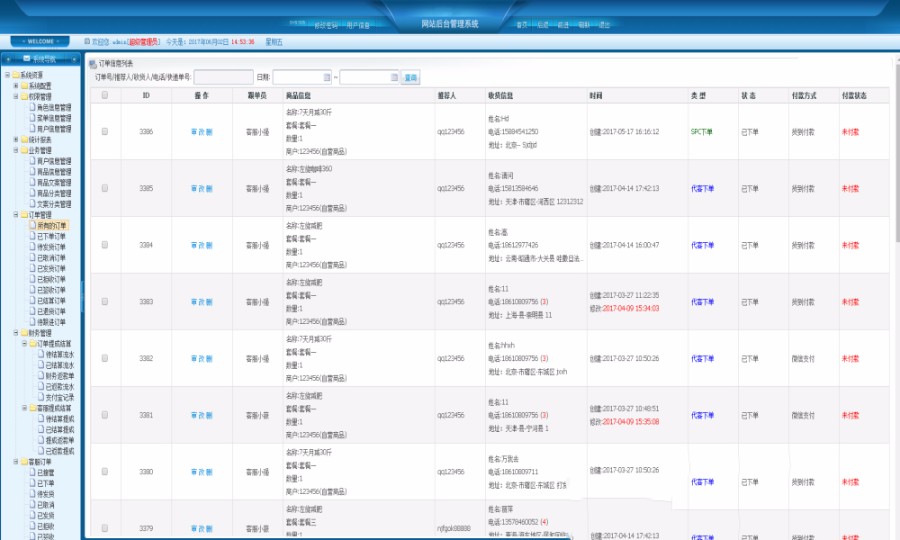Check the box for order 3380

[104, 471]
